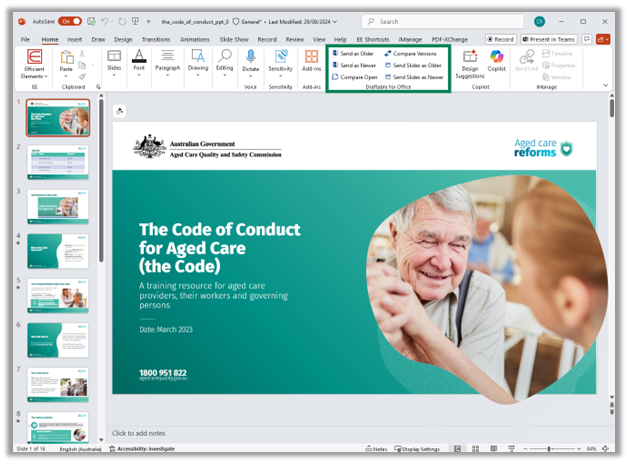Viewport: 628px width, 464px height.
Task: Open the Transitions tab
Action: tap(156, 39)
